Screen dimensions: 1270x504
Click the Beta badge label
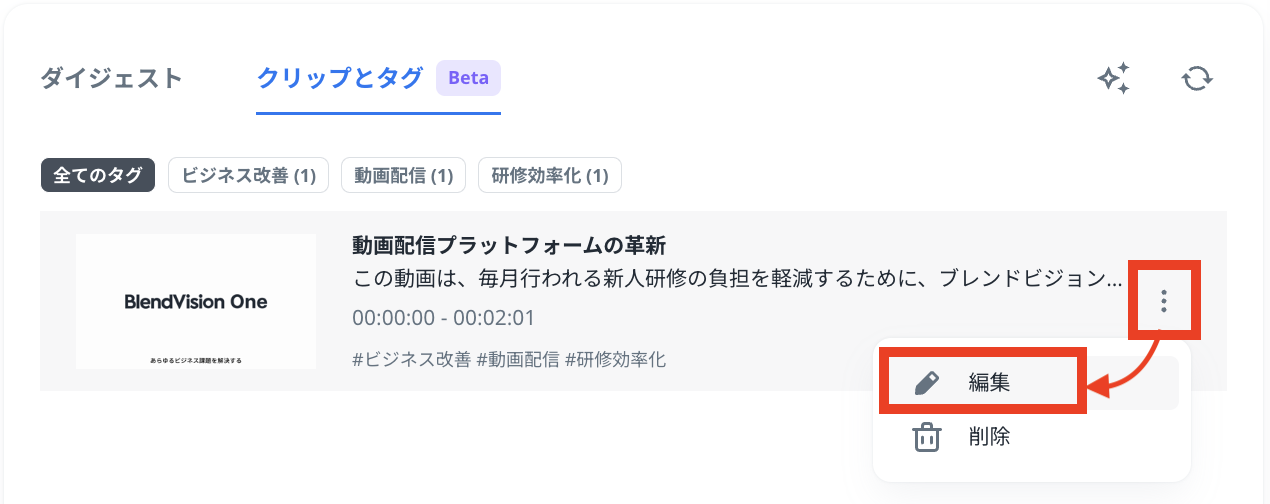point(468,78)
